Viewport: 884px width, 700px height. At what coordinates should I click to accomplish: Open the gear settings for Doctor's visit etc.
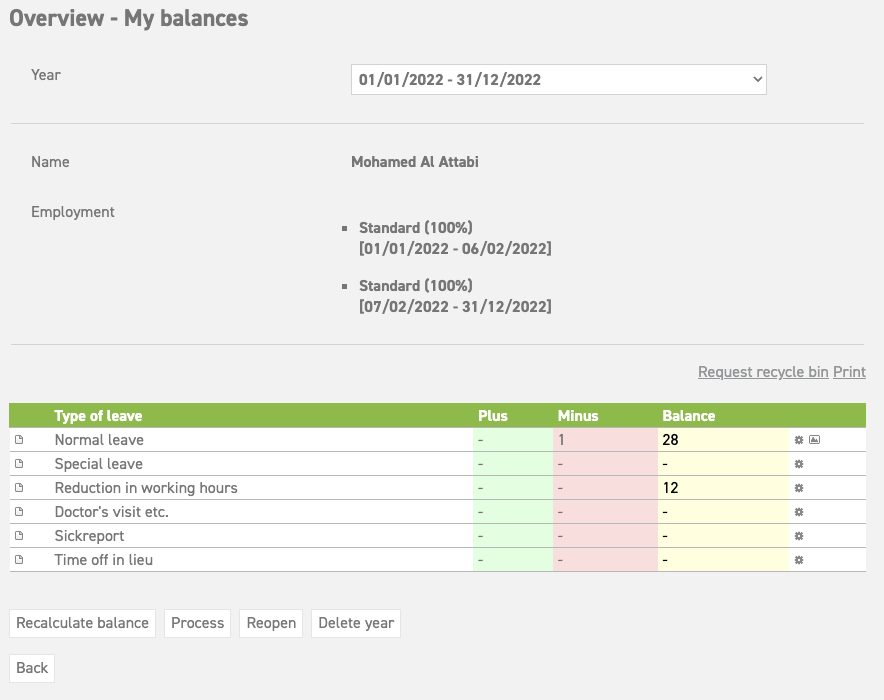tap(798, 511)
